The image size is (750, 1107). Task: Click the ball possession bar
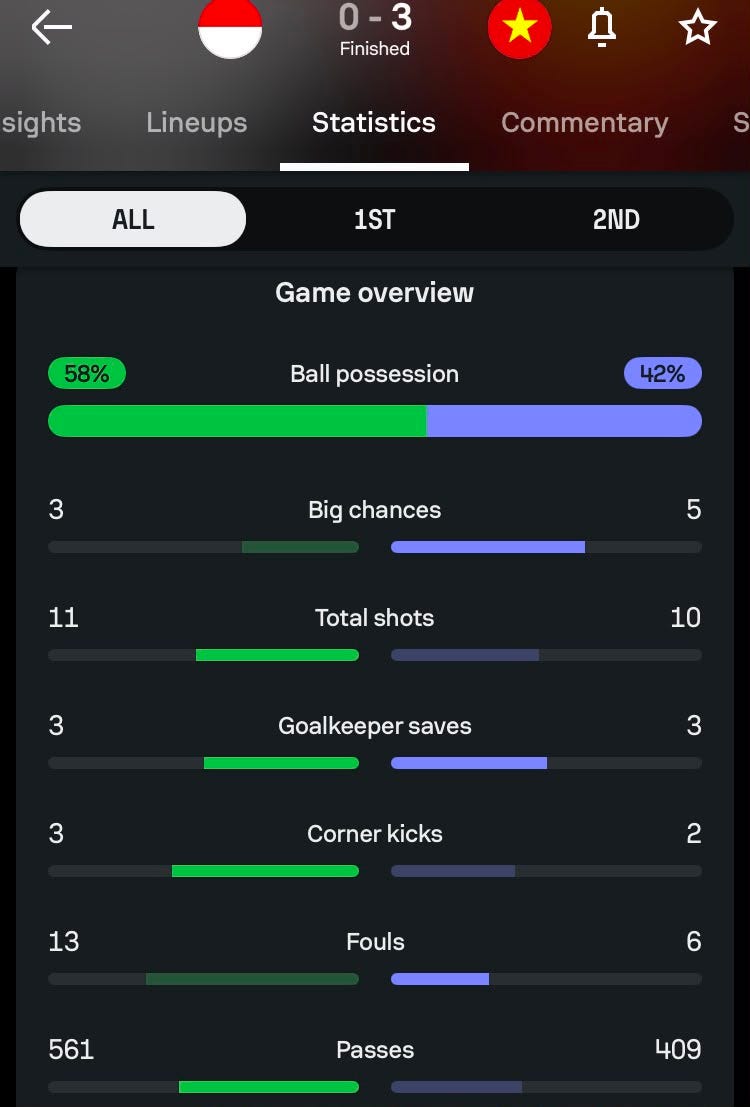point(375,421)
